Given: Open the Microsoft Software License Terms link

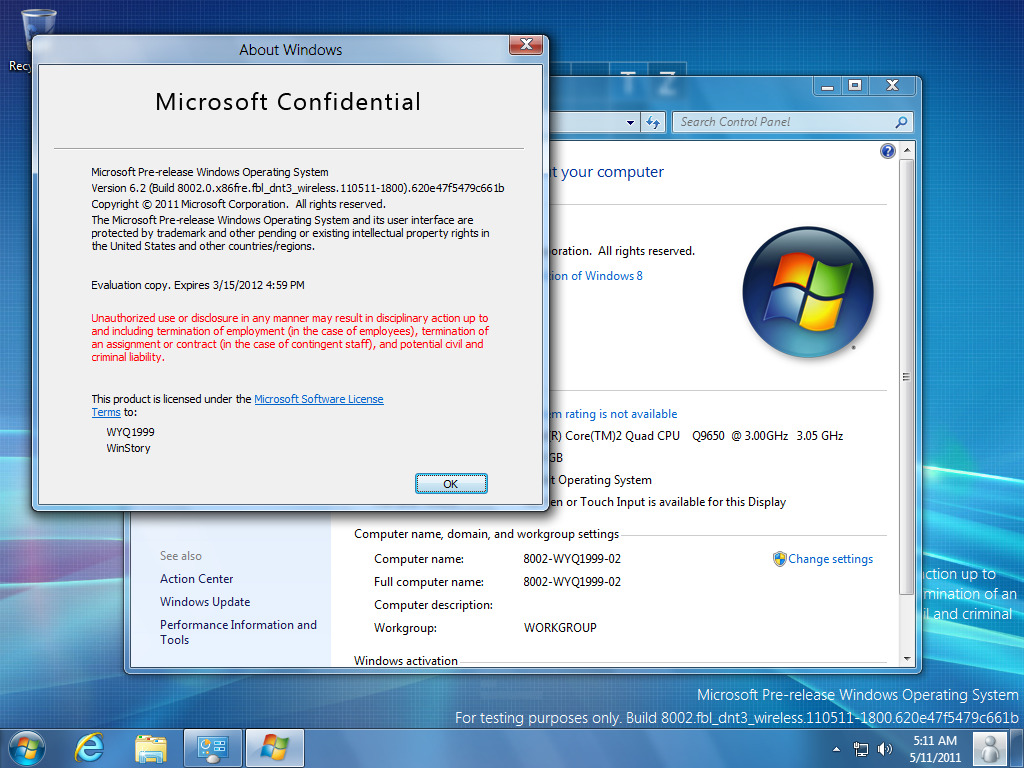Looking at the screenshot, I should [318, 399].
